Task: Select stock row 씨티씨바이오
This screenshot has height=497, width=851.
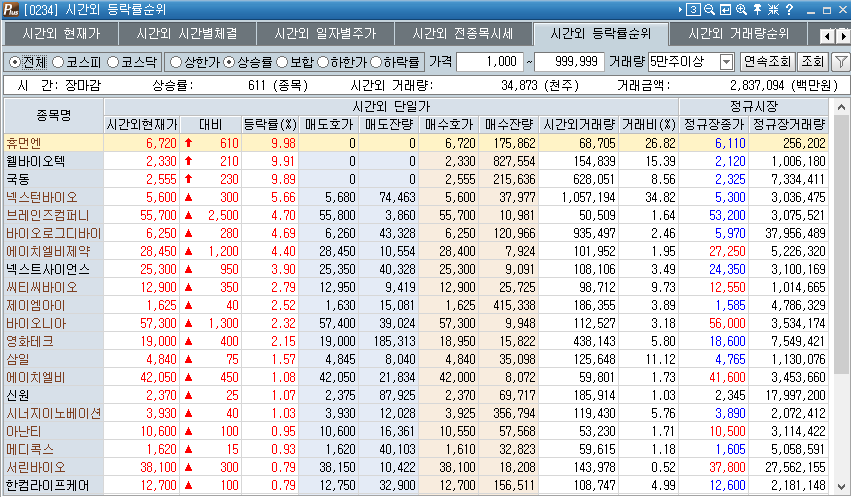Action: 416,287
